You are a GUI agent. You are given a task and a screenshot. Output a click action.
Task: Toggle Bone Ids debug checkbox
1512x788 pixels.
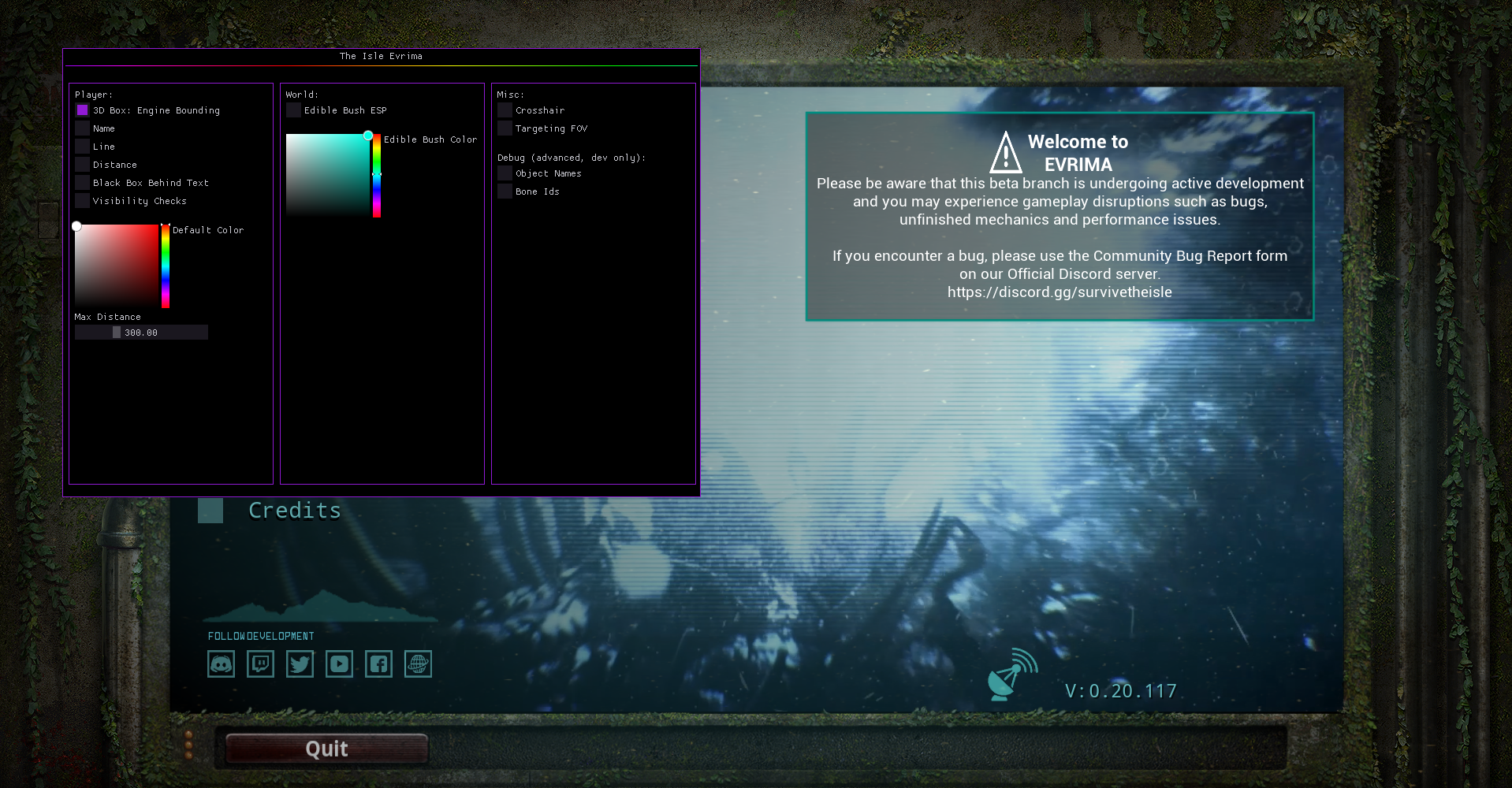point(505,191)
